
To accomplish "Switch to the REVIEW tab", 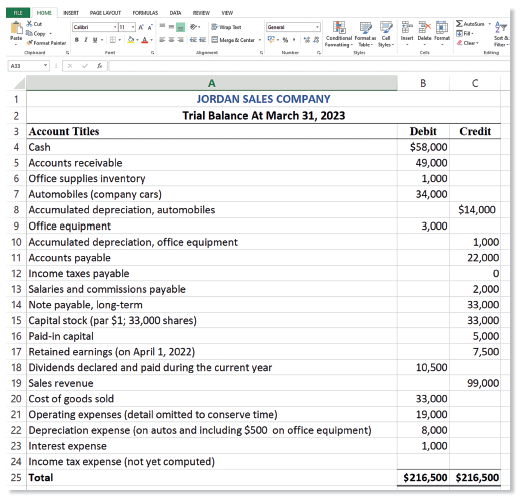I will [x=201, y=13].
